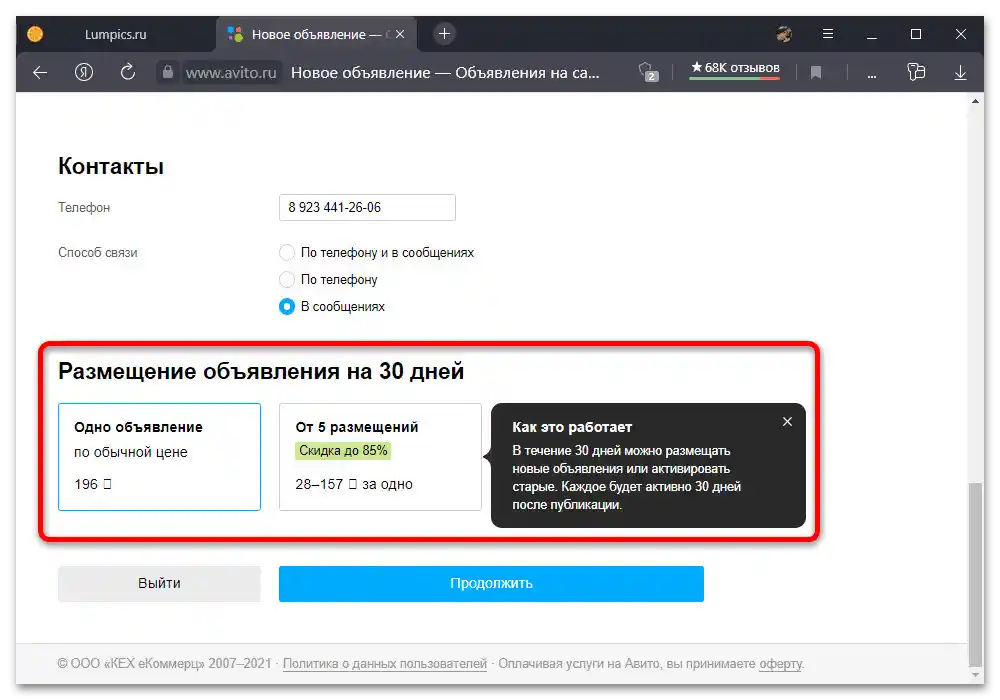Image resolution: width=1000 pixels, height=700 pixels.
Task: Click the Lumpics.ru orange favicon
Action: 35,34
